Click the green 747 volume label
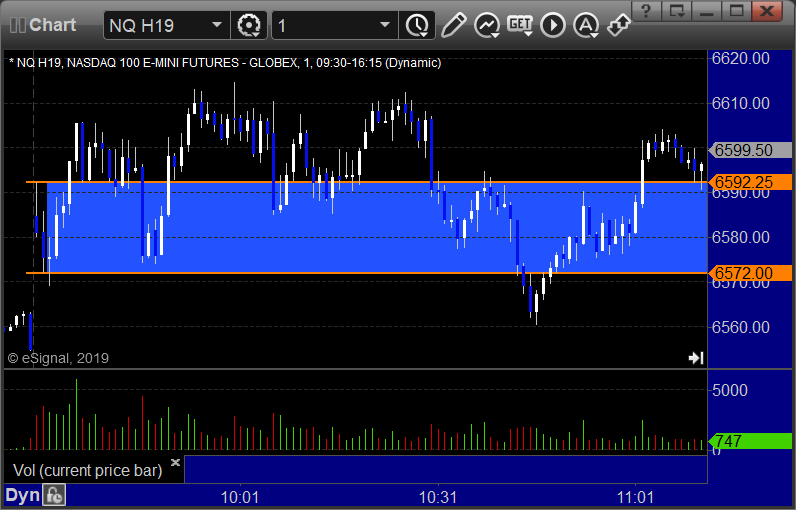This screenshot has width=796, height=510. (749, 440)
